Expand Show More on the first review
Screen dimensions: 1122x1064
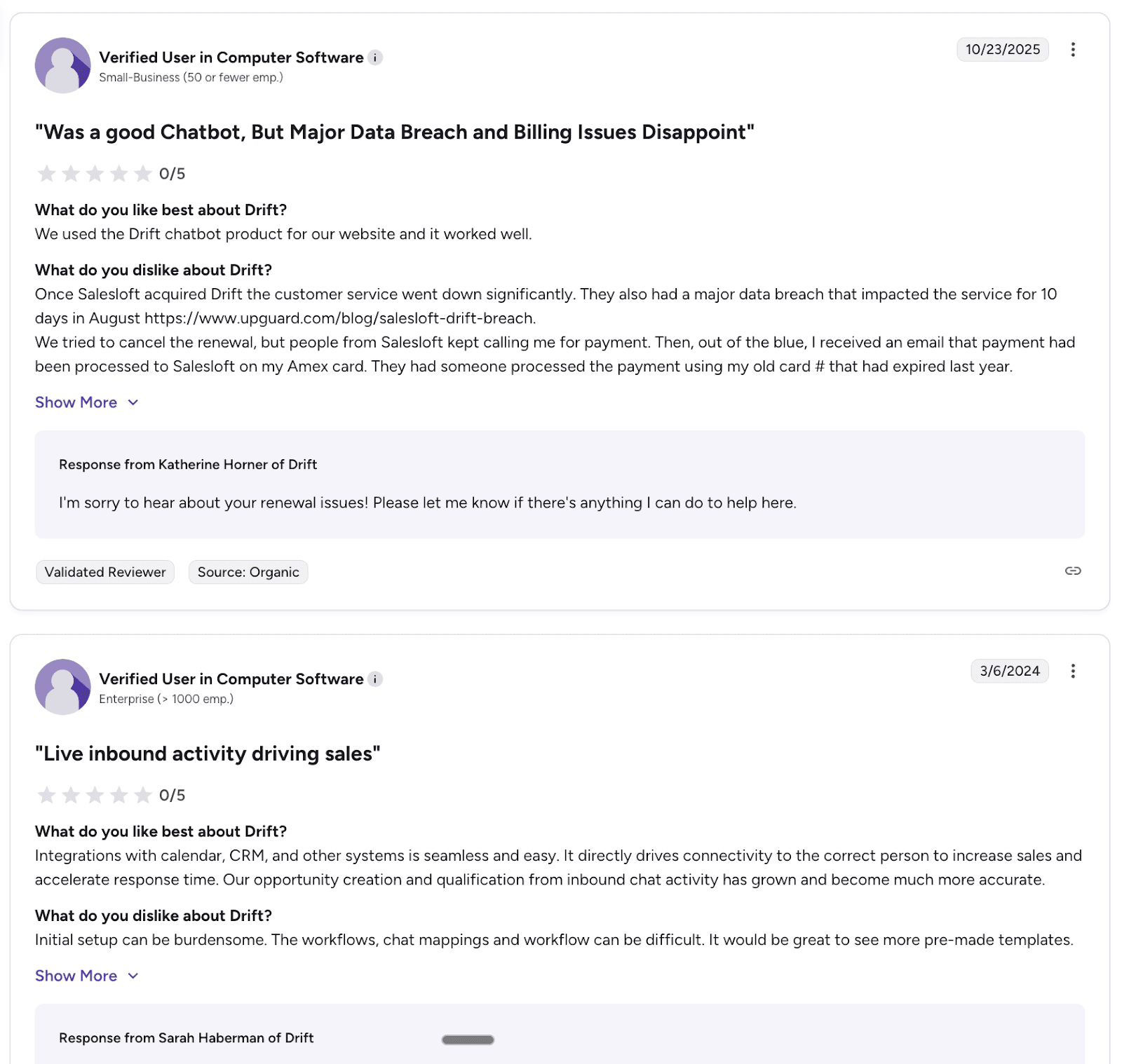point(76,402)
